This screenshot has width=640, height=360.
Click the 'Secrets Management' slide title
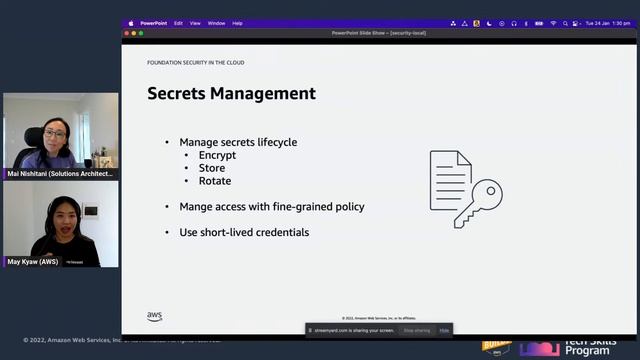pos(231,93)
